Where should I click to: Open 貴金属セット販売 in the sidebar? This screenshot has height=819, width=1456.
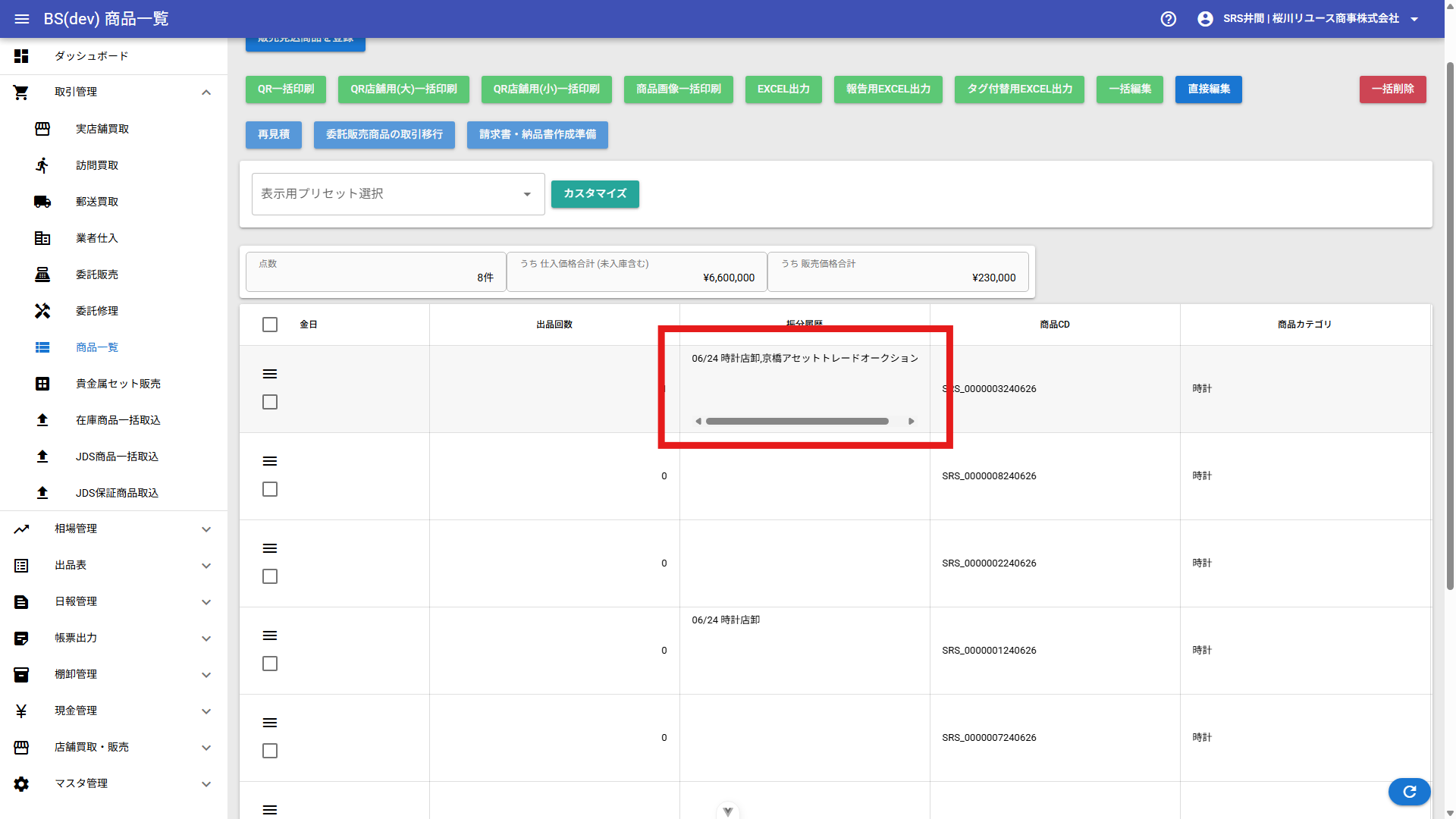118,384
